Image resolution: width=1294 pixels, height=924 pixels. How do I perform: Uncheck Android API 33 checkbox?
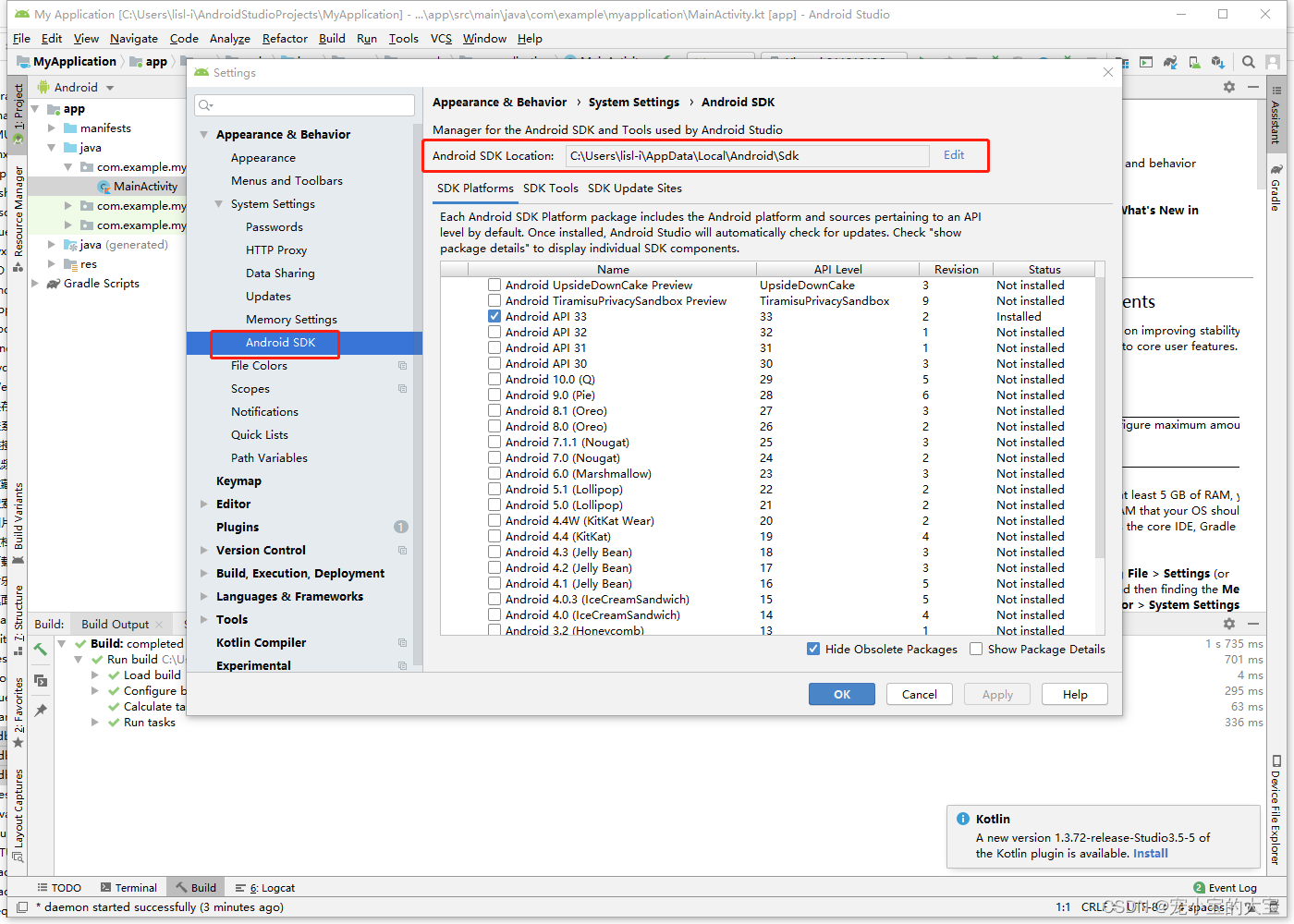[494, 317]
